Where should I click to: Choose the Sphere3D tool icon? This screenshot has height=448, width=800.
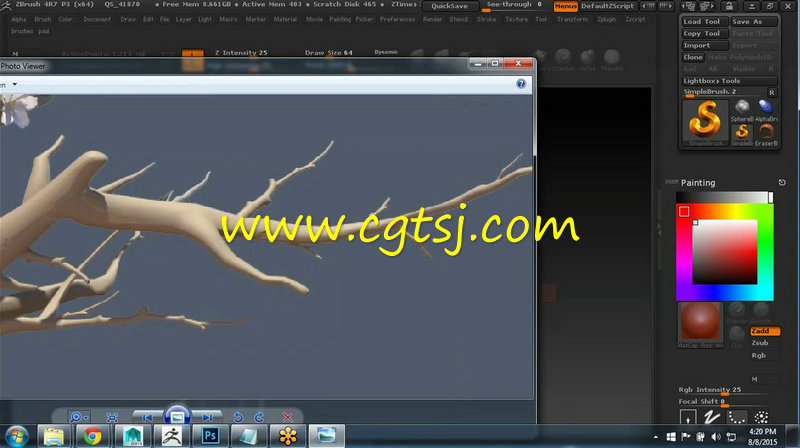tap(742, 111)
